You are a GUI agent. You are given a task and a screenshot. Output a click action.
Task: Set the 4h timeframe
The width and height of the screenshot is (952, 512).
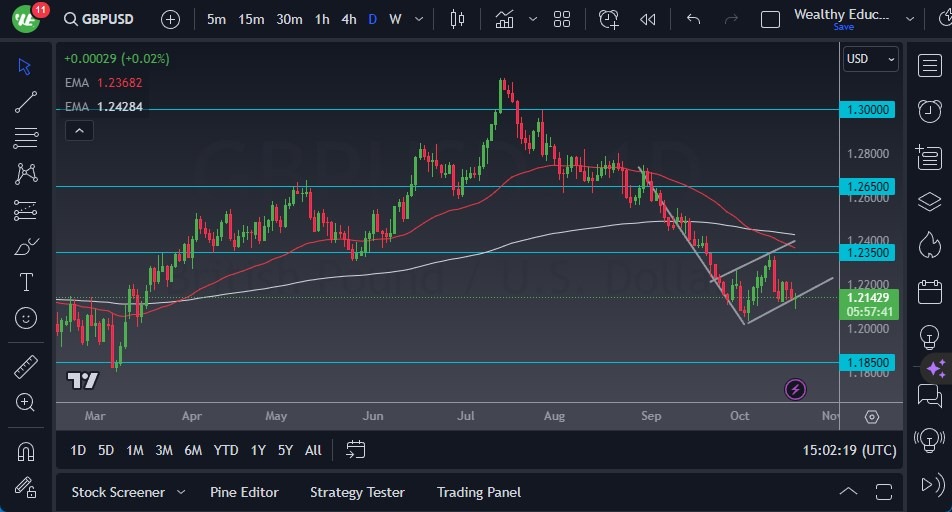click(348, 19)
